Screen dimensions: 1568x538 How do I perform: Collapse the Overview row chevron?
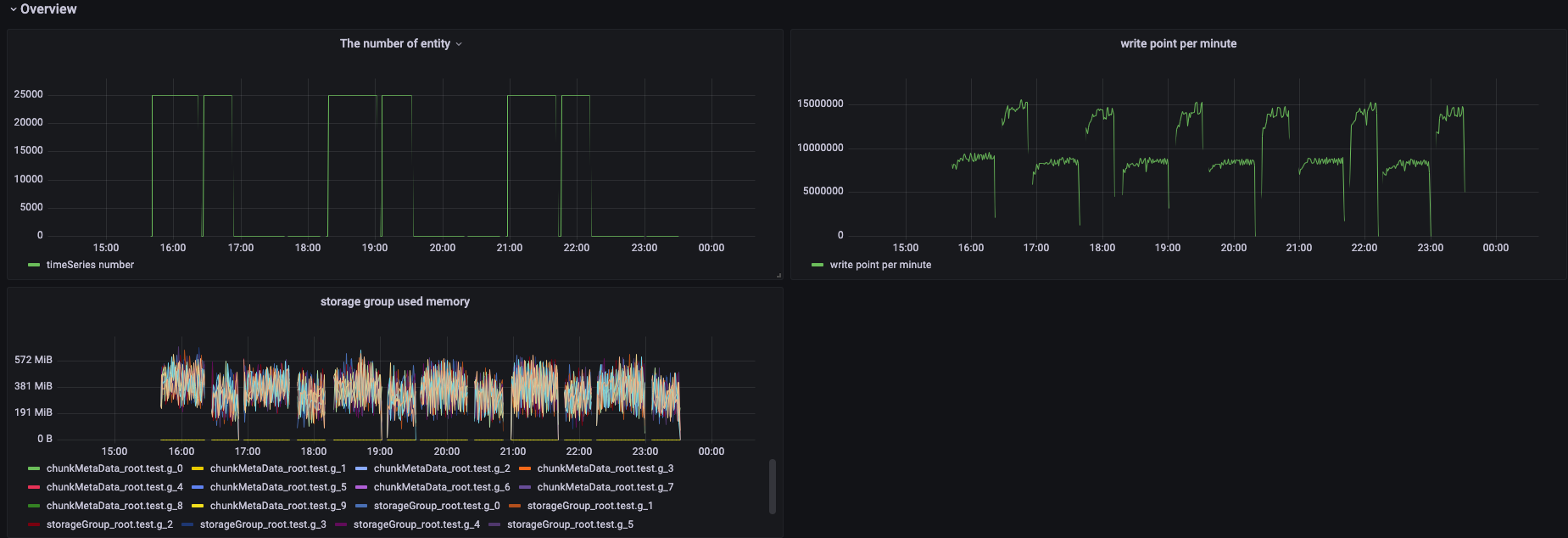point(13,9)
